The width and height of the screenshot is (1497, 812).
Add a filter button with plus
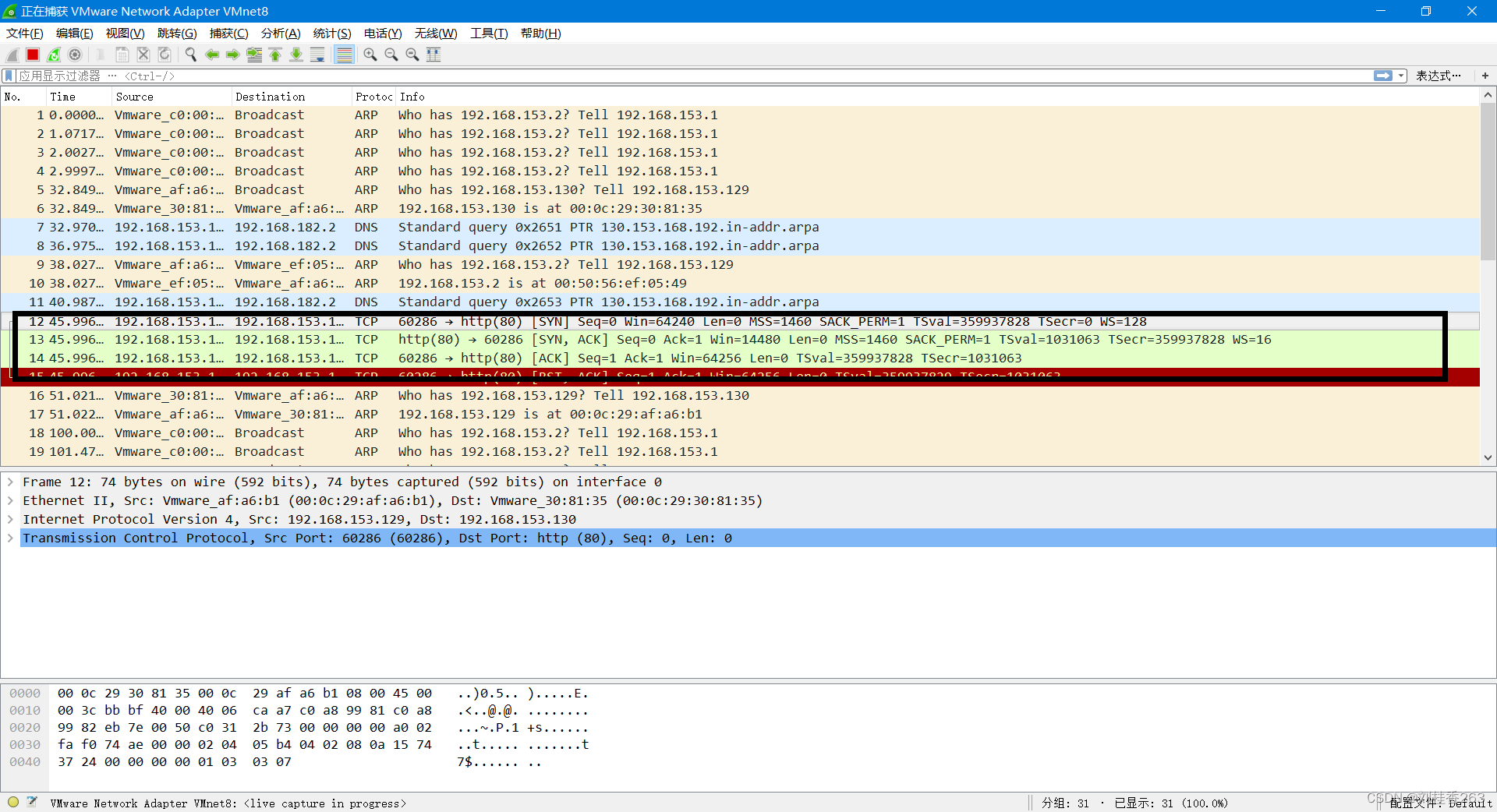tap(1485, 76)
